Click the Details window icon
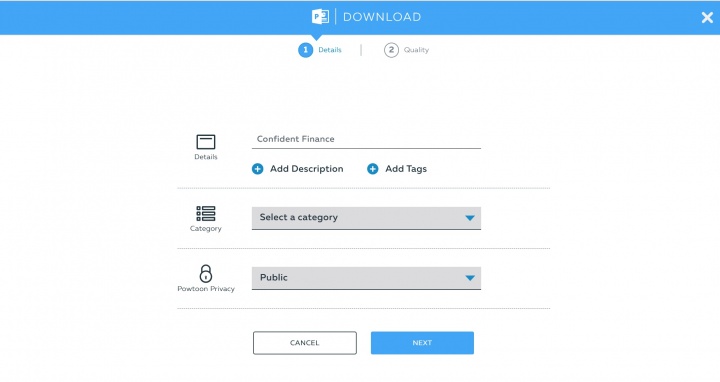Viewport: 720px width, 382px height. pyautogui.click(x=206, y=142)
